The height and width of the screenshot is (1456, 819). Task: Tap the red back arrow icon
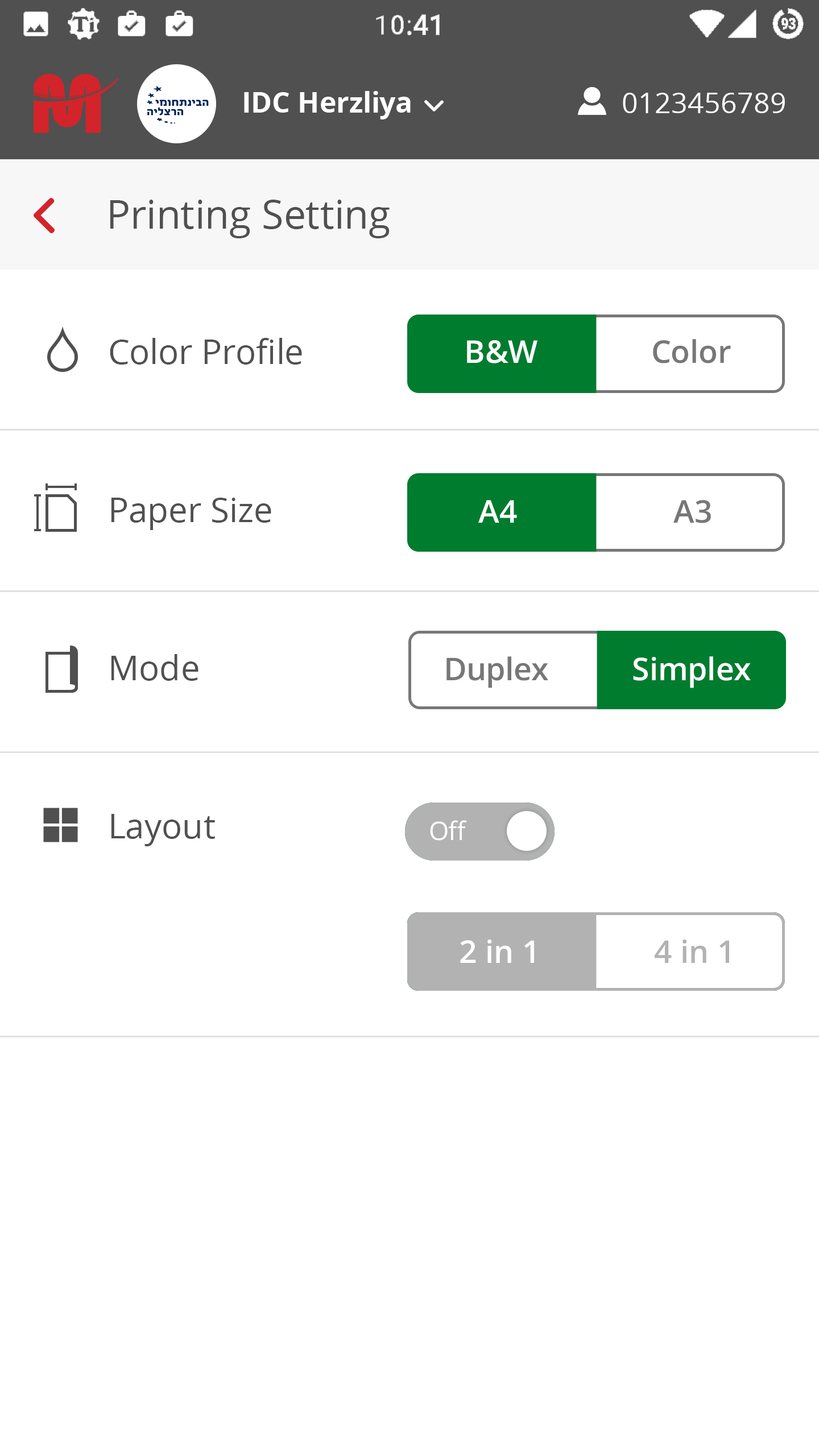click(x=44, y=216)
